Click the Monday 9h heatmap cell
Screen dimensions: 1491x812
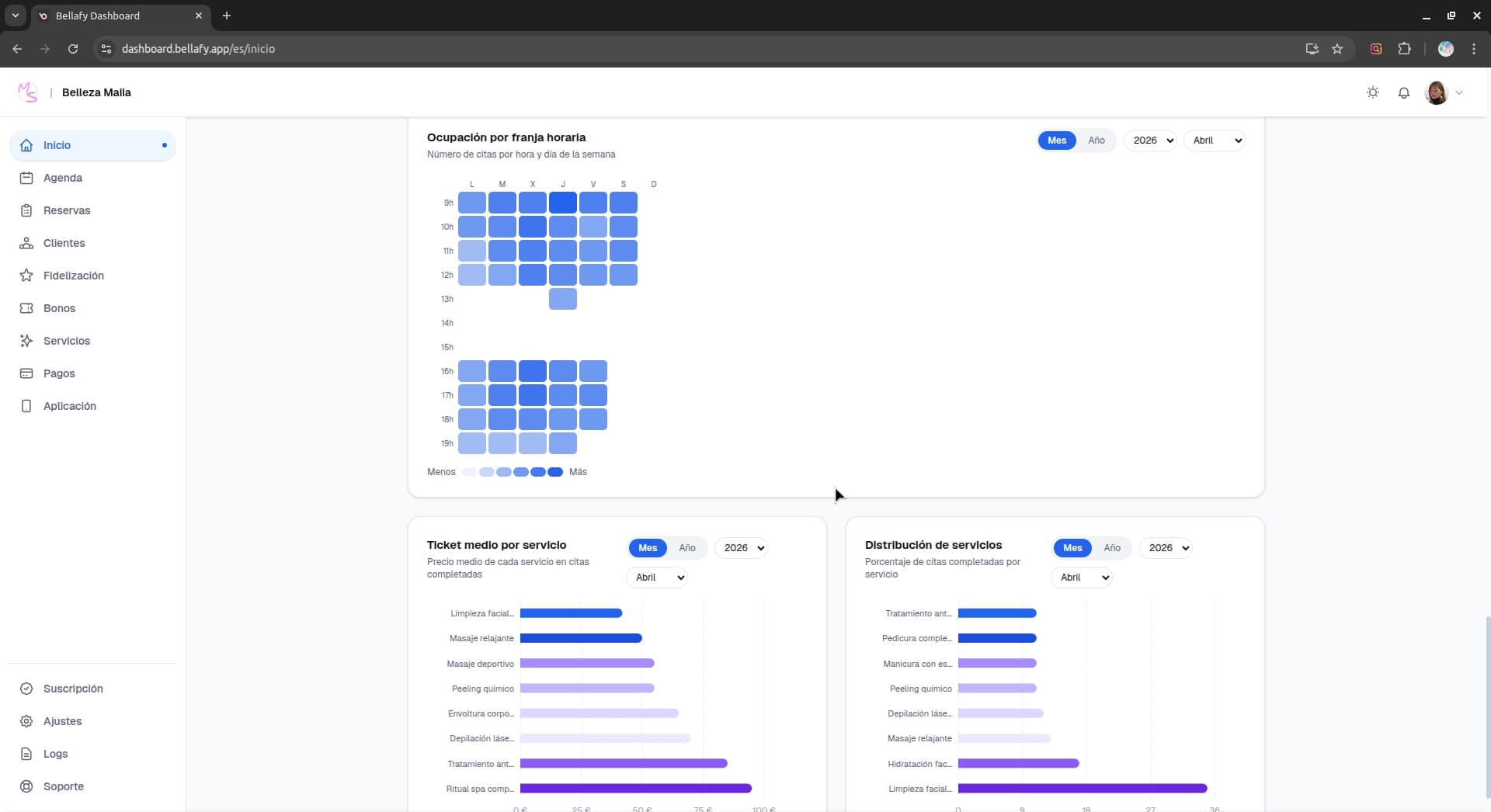tap(471, 203)
